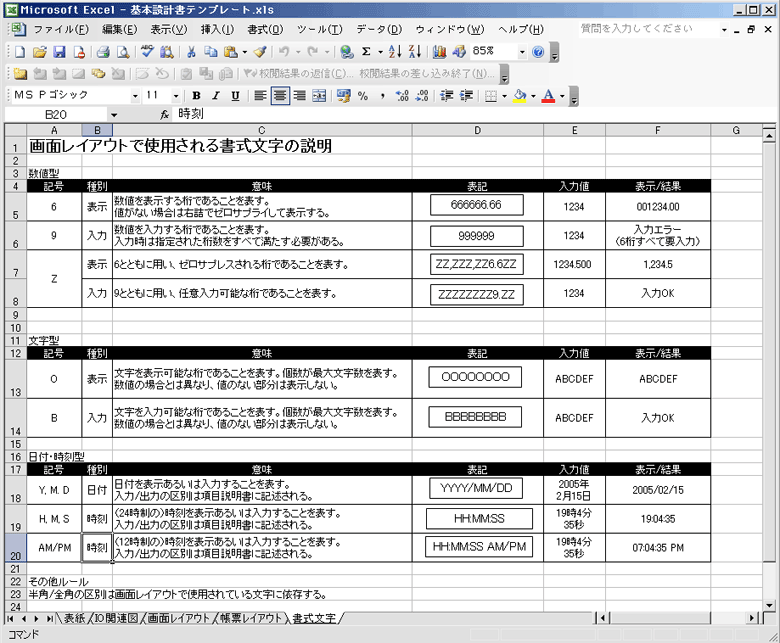Open the 表示(V) menu
This screenshot has height=643, width=780.
tap(169, 29)
